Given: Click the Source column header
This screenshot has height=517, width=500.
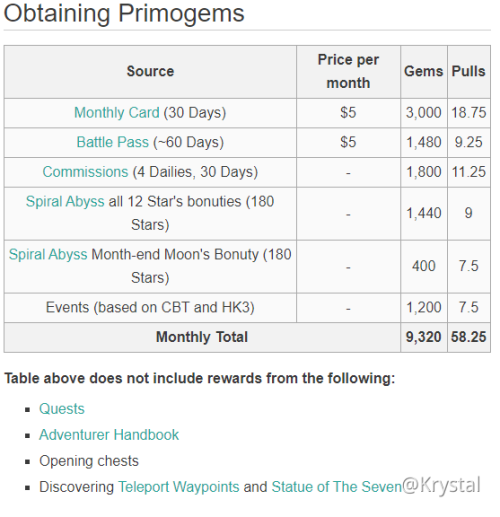Looking at the screenshot, I should 150,71.
